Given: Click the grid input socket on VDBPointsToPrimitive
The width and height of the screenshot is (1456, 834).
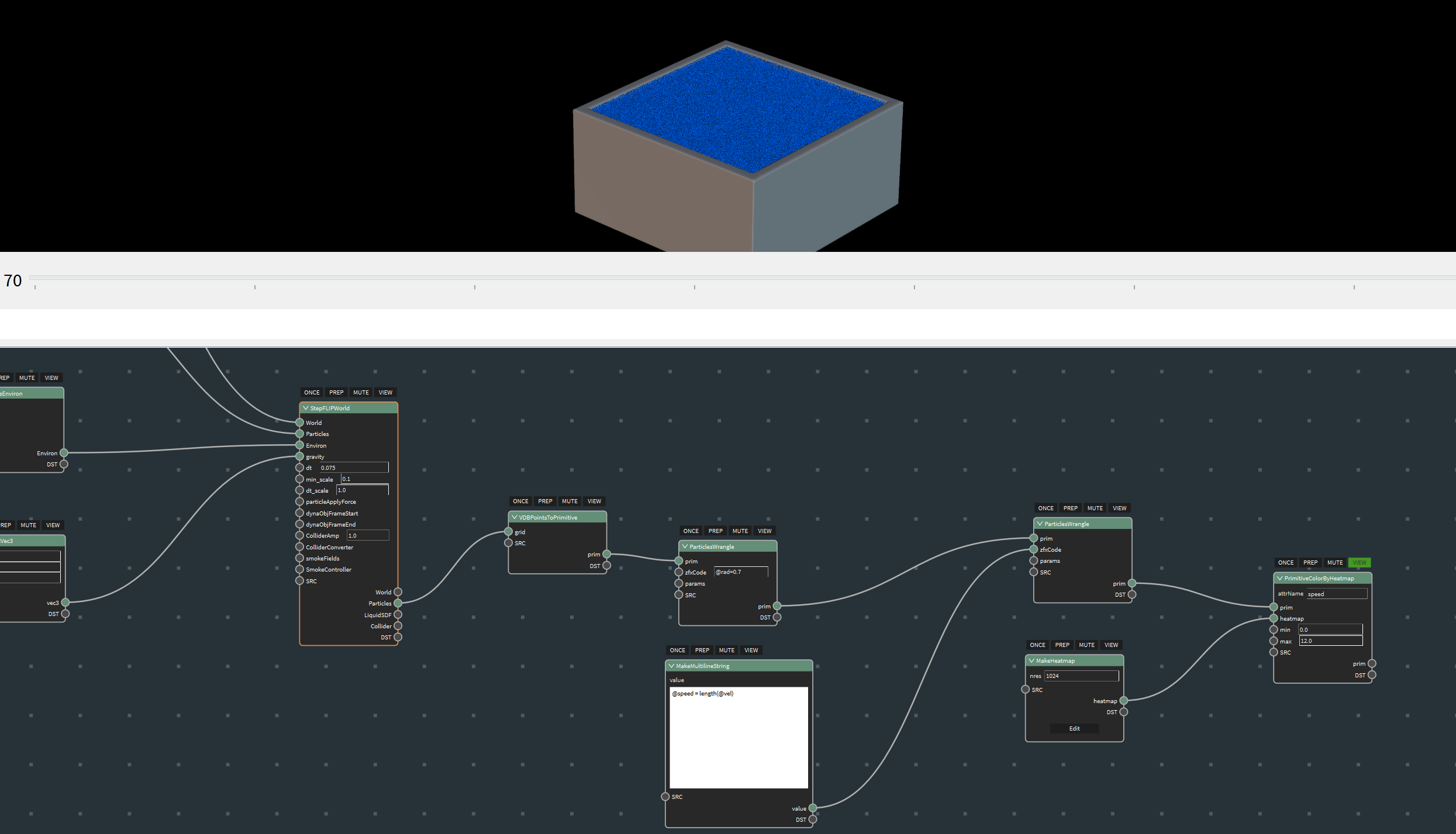Looking at the screenshot, I should coord(508,532).
